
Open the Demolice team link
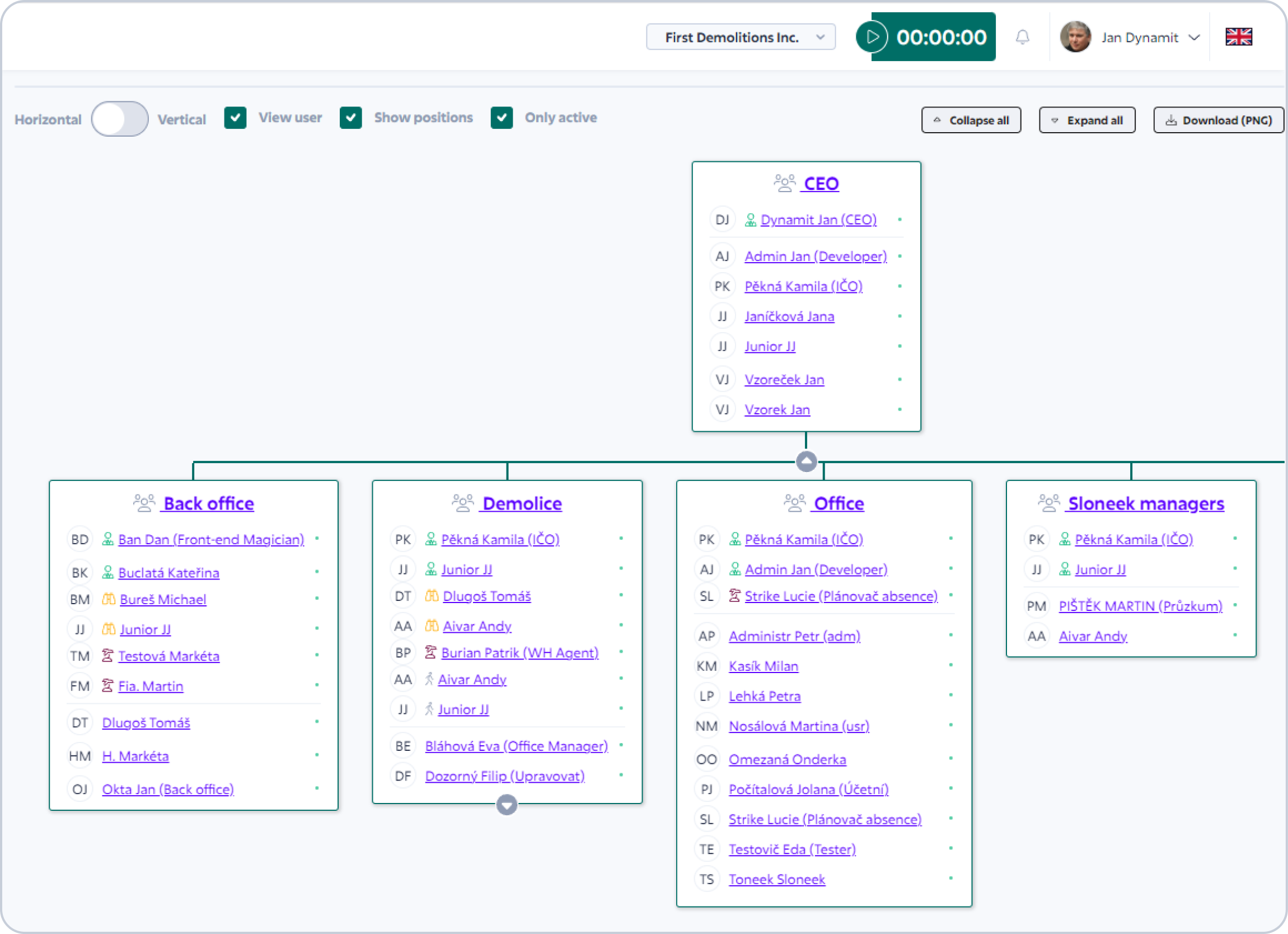tap(522, 503)
